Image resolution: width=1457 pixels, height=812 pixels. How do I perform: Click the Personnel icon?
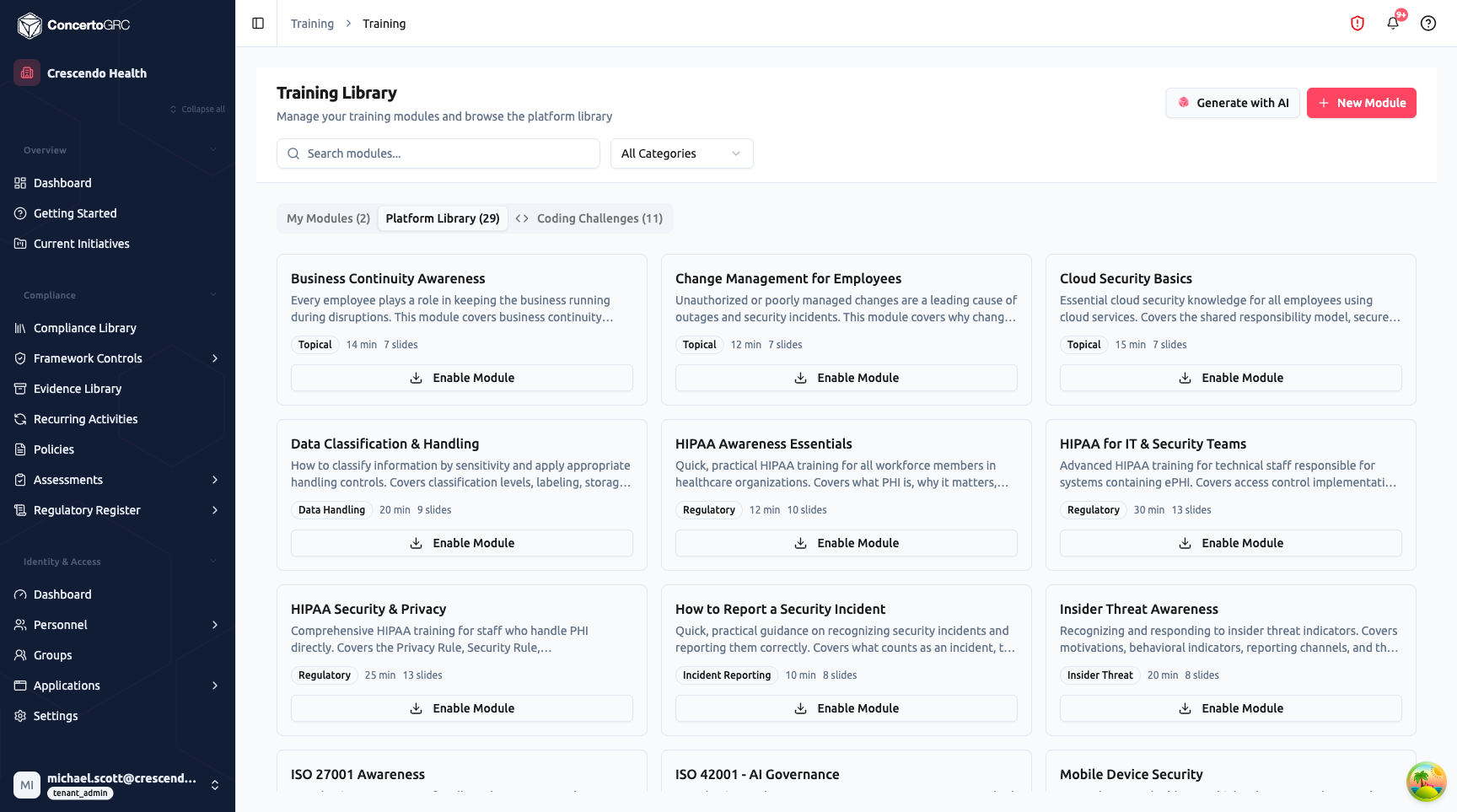(x=20, y=625)
